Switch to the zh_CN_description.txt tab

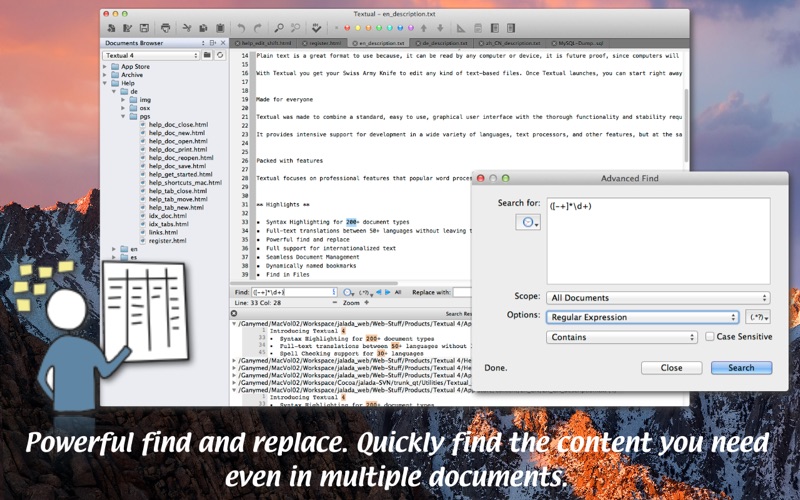pyautogui.click(x=510, y=43)
